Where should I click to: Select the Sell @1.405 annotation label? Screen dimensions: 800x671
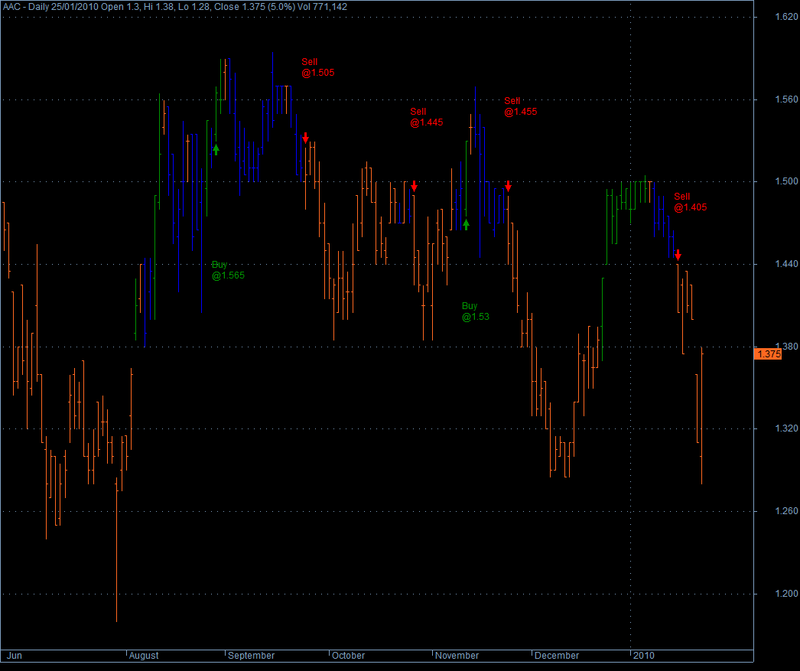tap(690, 202)
